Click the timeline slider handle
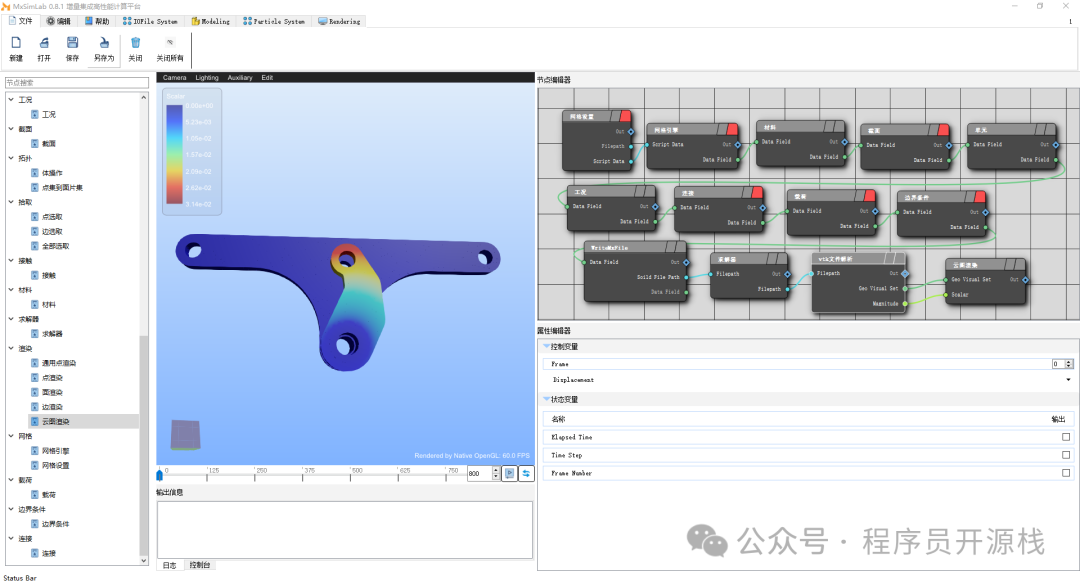The height and width of the screenshot is (585, 1080). point(160,471)
